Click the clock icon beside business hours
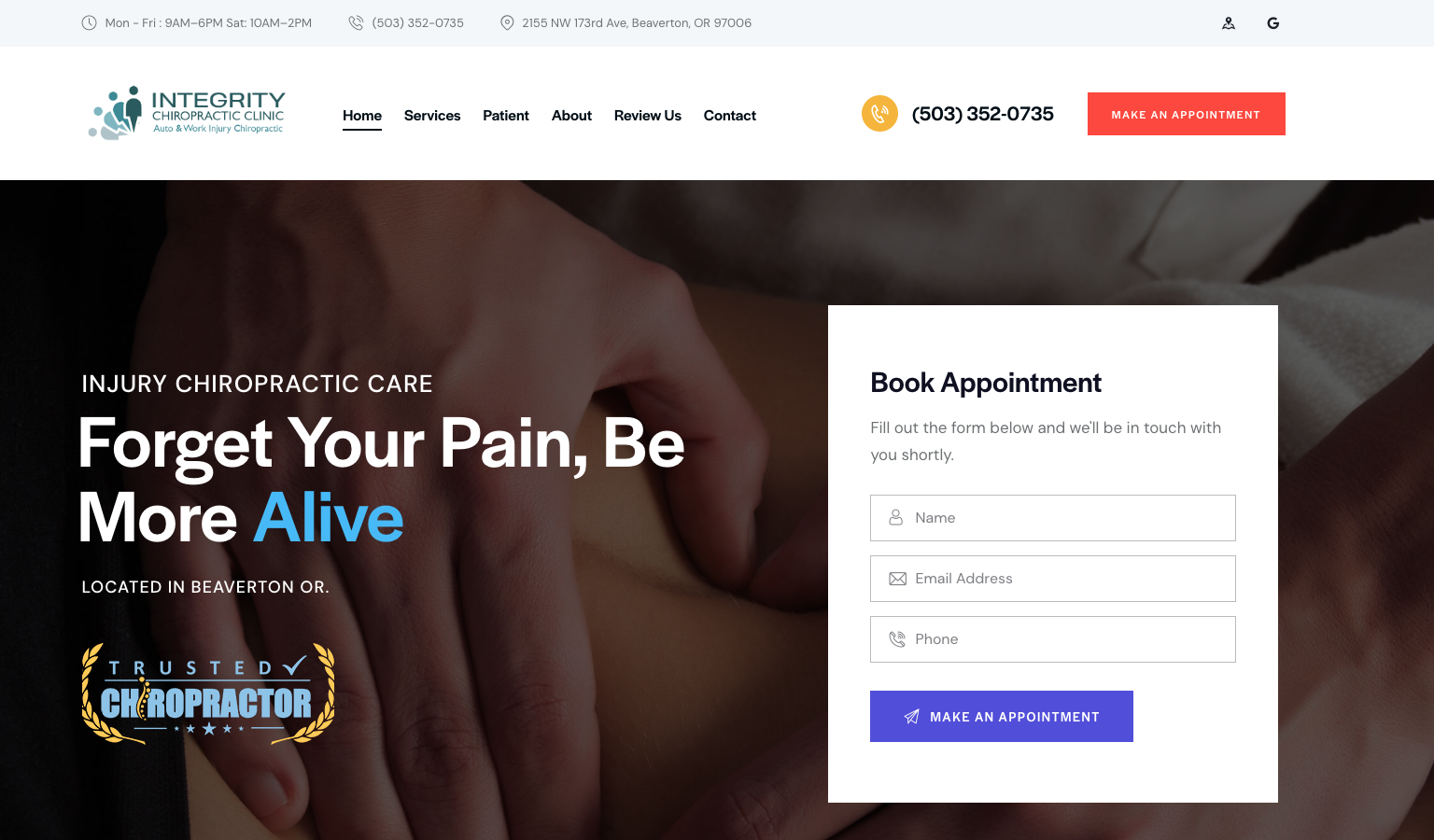This screenshot has width=1434, height=840. [x=89, y=23]
